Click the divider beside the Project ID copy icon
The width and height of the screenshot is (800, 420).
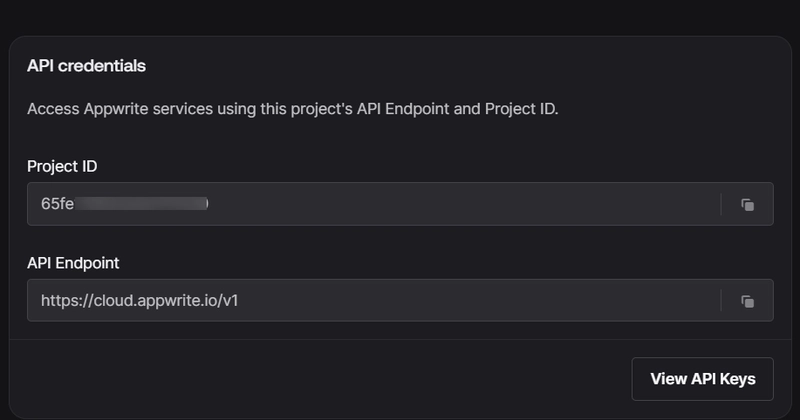(721, 204)
